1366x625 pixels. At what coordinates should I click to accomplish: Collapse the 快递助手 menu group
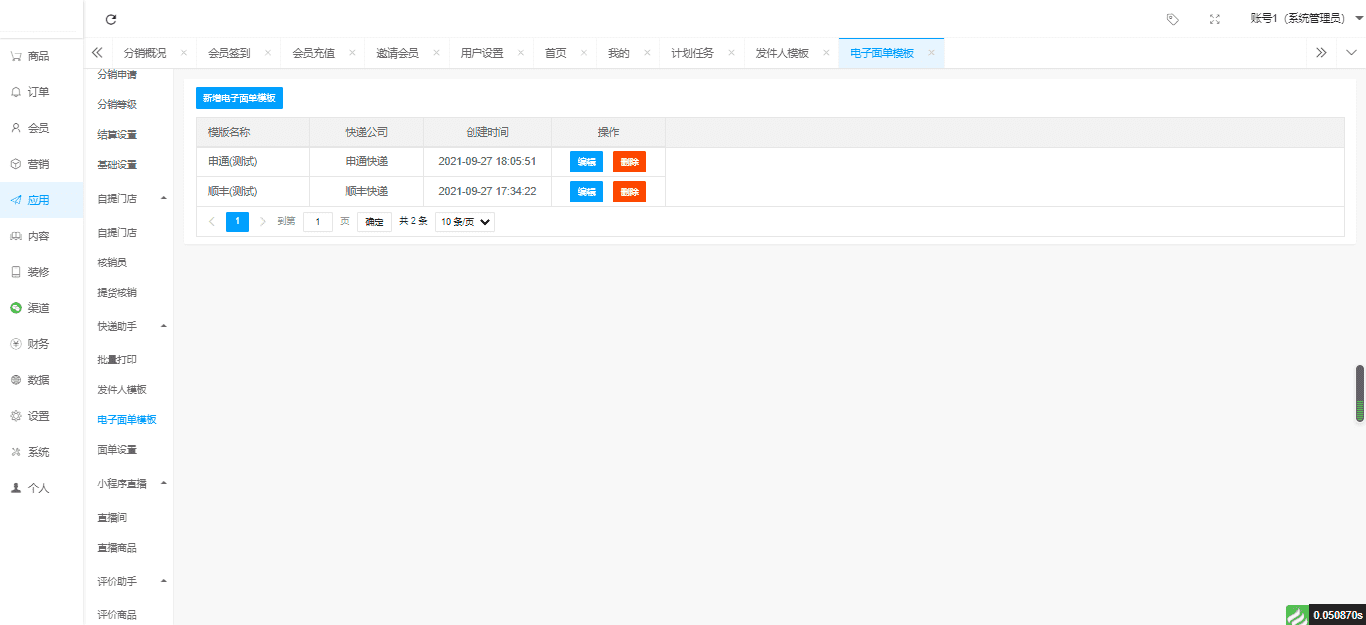coord(163,326)
